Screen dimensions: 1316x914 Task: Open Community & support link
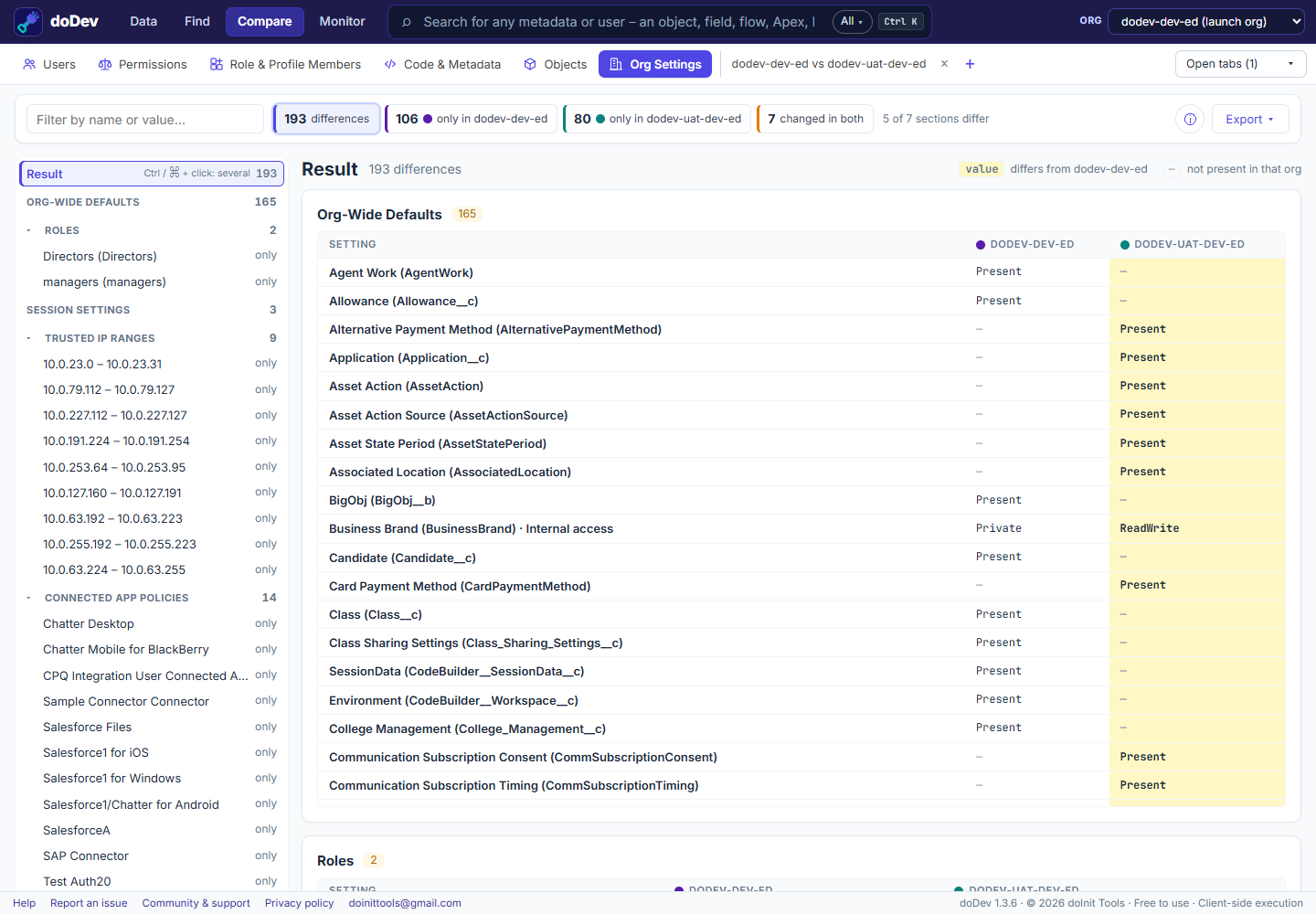[196, 903]
